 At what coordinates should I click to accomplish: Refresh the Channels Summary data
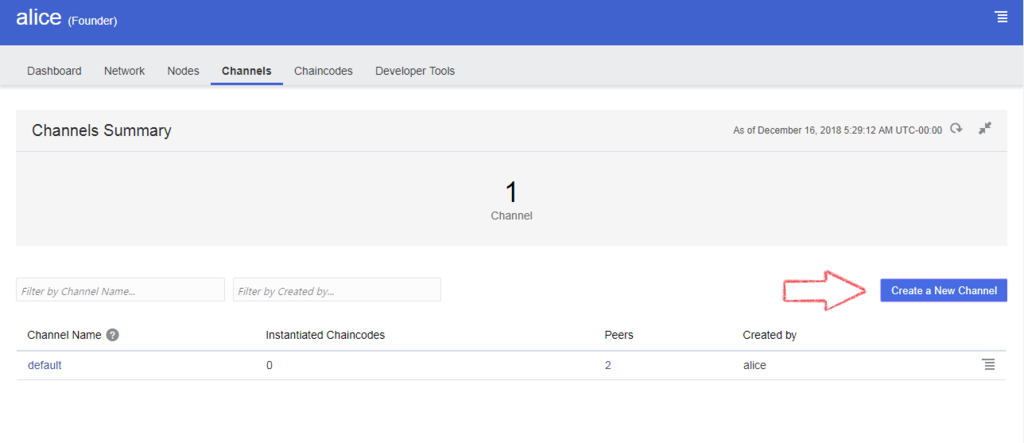click(x=956, y=129)
